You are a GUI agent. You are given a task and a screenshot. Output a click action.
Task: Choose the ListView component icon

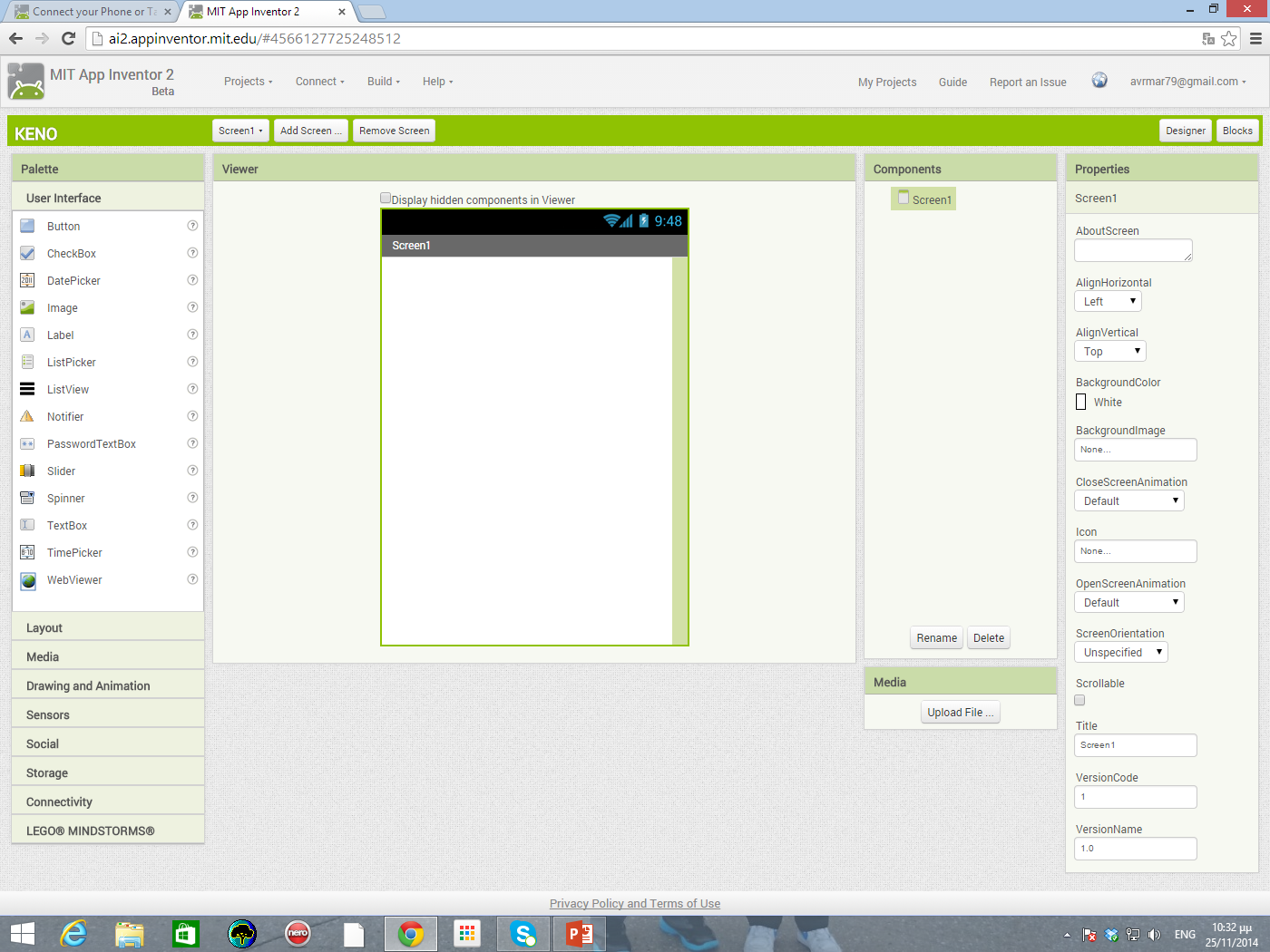click(27, 389)
